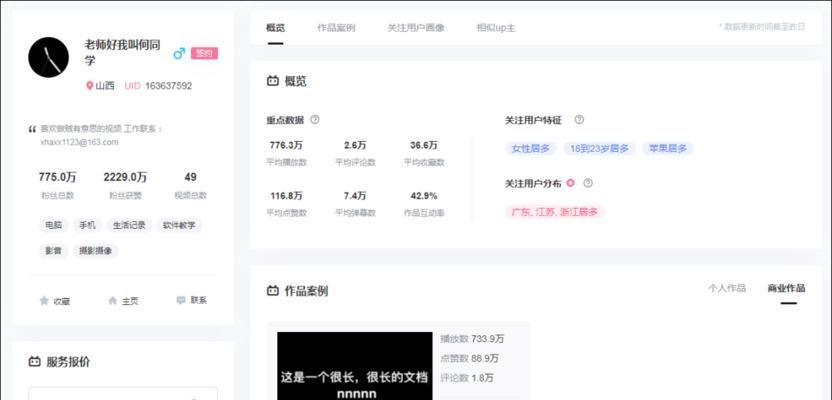This screenshot has width=832, height=400.
Task: Click the 49 video total
Action: pos(190,177)
